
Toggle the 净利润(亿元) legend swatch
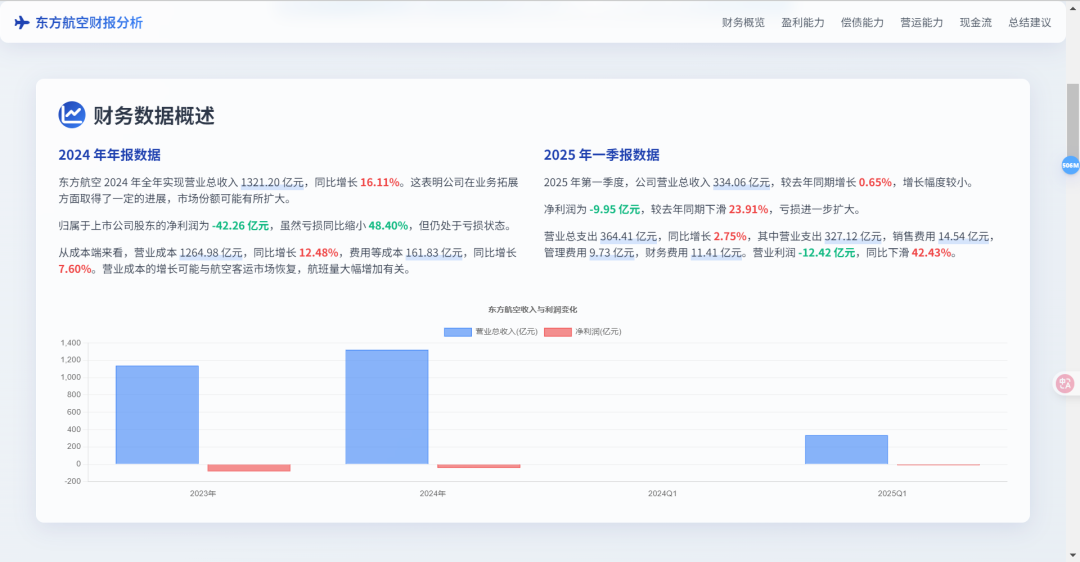pyautogui.click(x=558, y=332)
